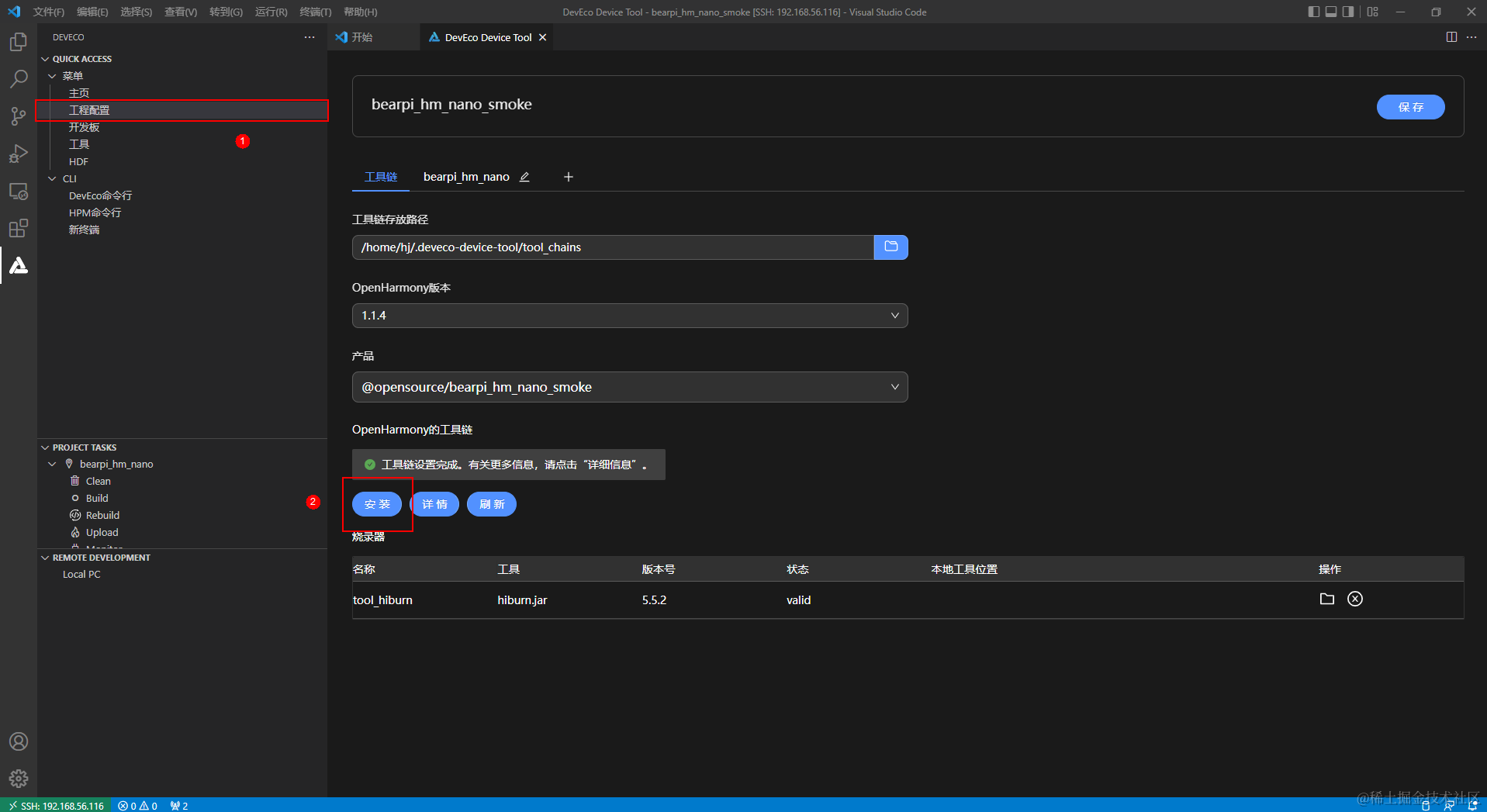The width and height of the screenshot is (1487, 812).
Task: Switch to the bearpi_hm_nano tab
Action: click(466, 177)
